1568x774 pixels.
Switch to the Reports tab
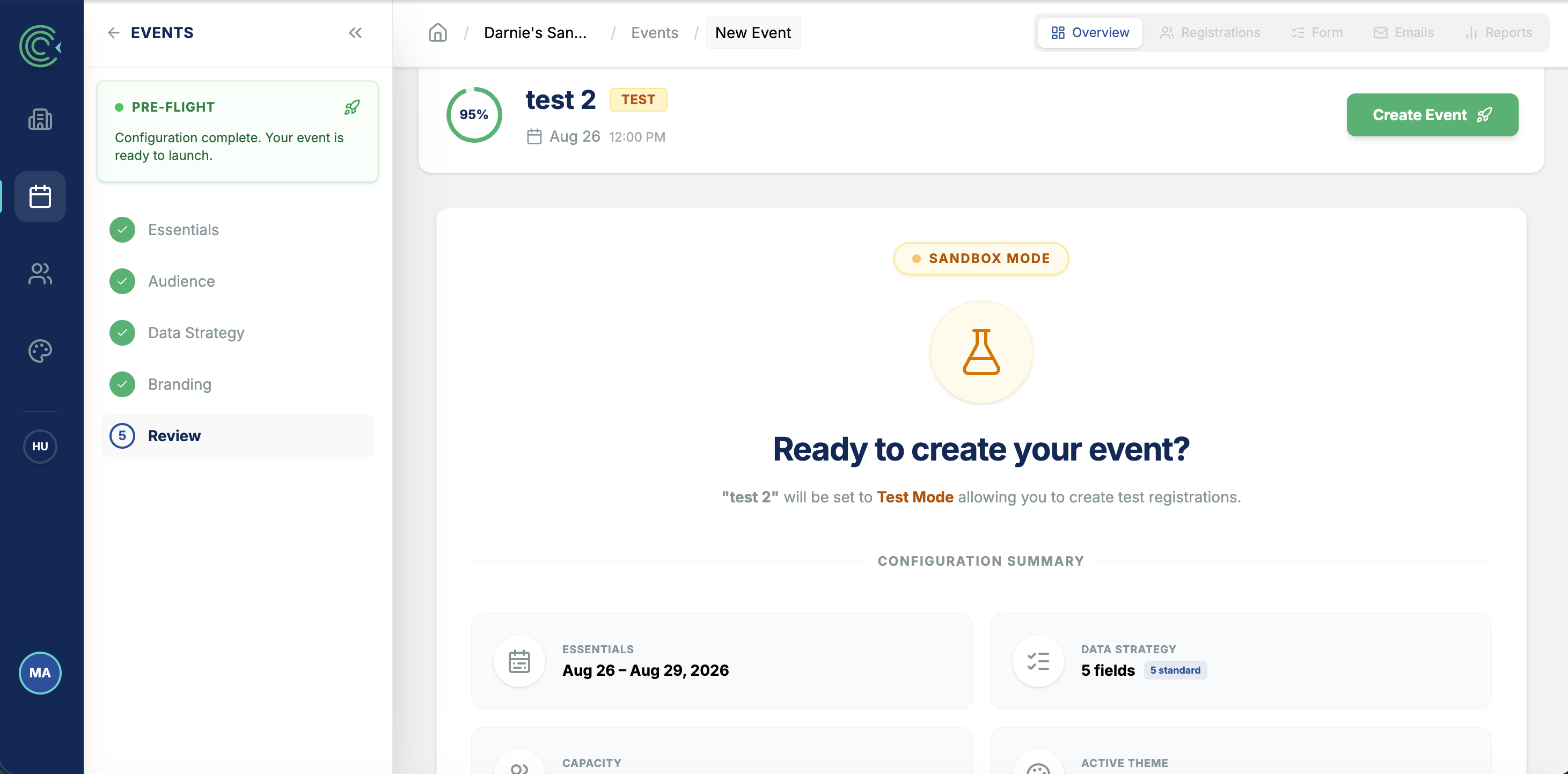click(1499, 33)
